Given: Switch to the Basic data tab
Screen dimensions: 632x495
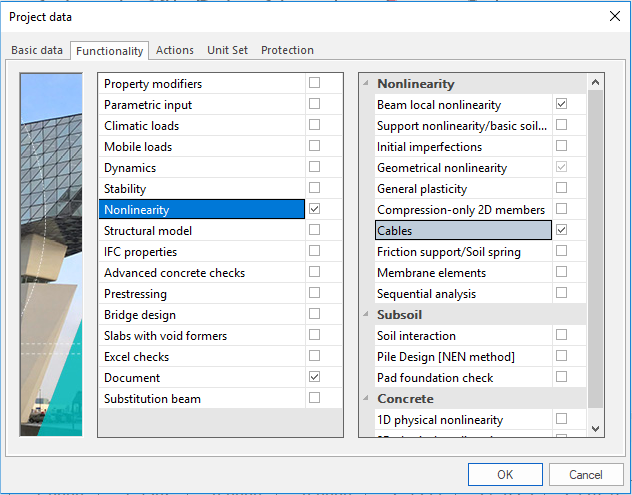Looking at the screenshot, I should pyautogui.click(x=37, y=50).
